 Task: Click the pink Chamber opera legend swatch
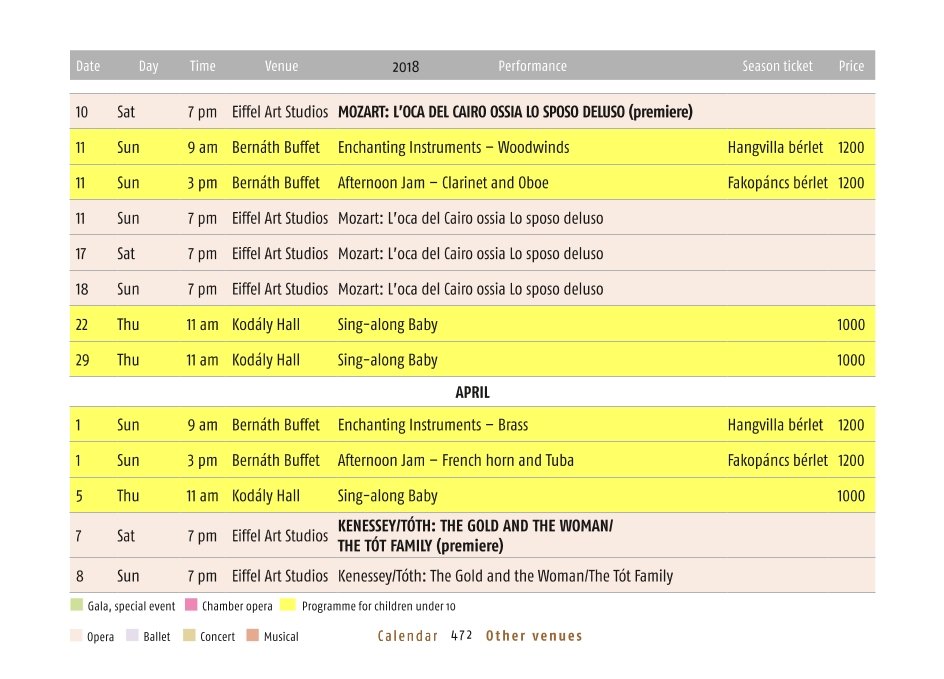[191, 604]
